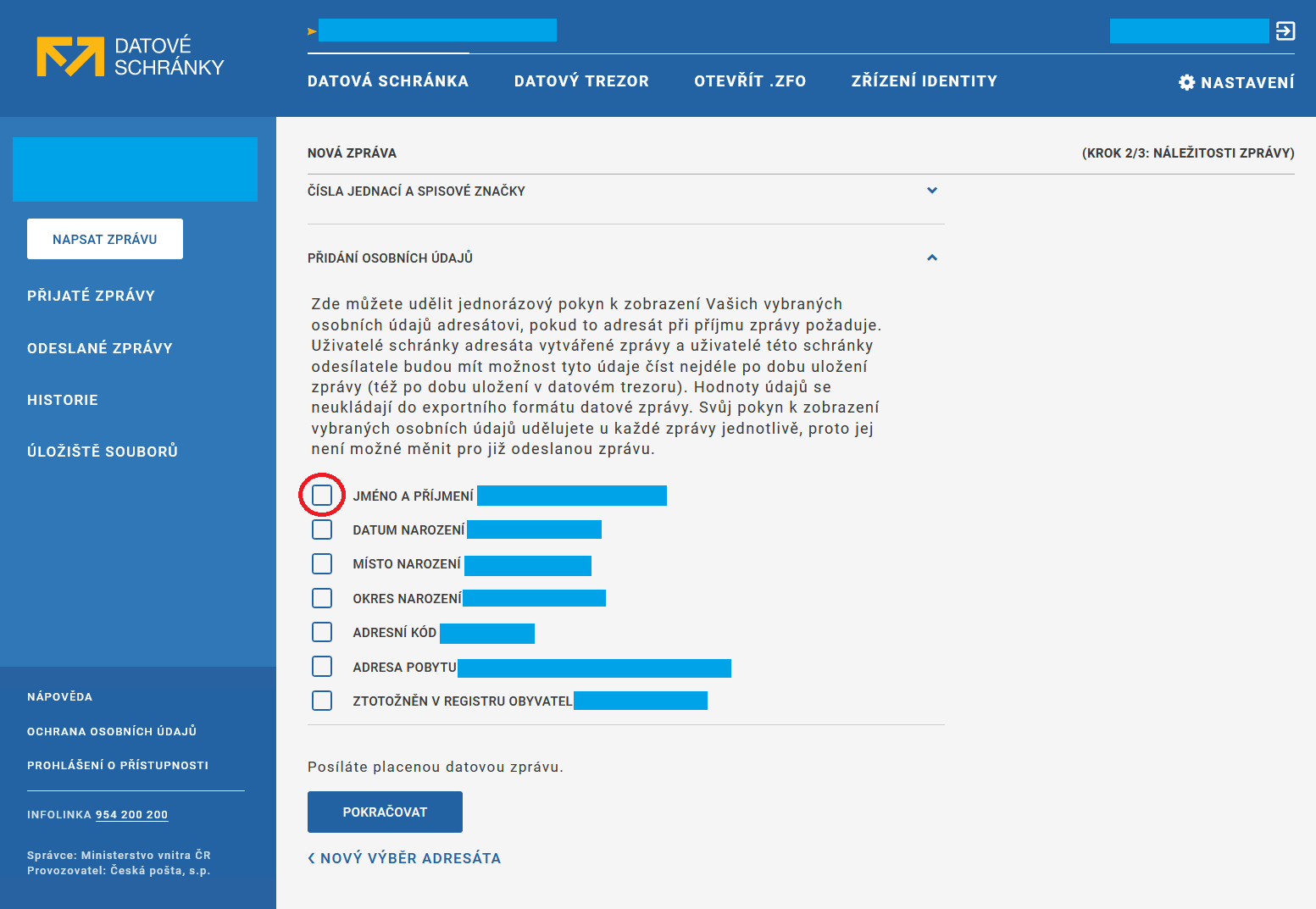Click the Datové schránky logo
1316x909 pixels.
tap(130, 57)
